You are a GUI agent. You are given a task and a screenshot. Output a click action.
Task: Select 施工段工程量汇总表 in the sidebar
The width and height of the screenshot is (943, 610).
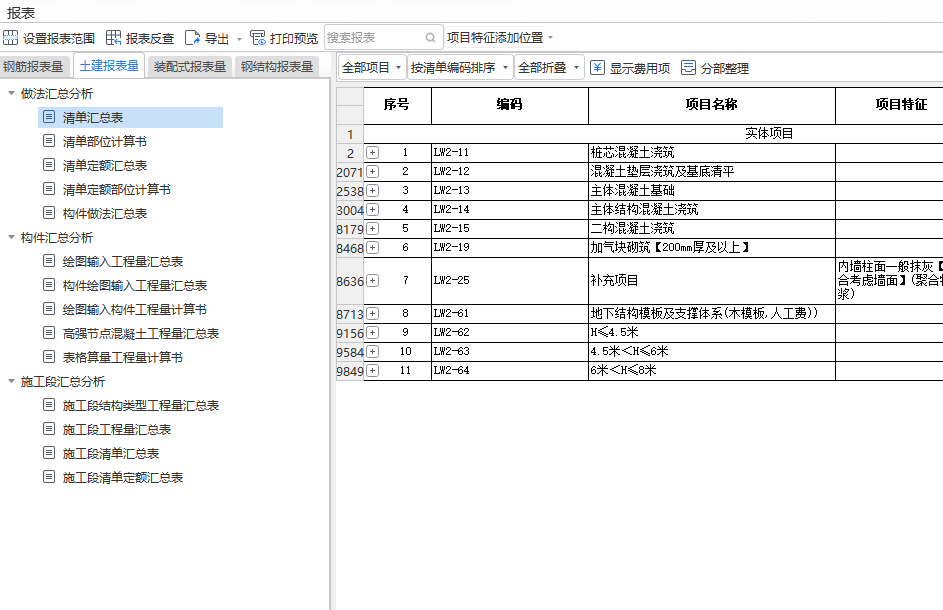point(111,429)
